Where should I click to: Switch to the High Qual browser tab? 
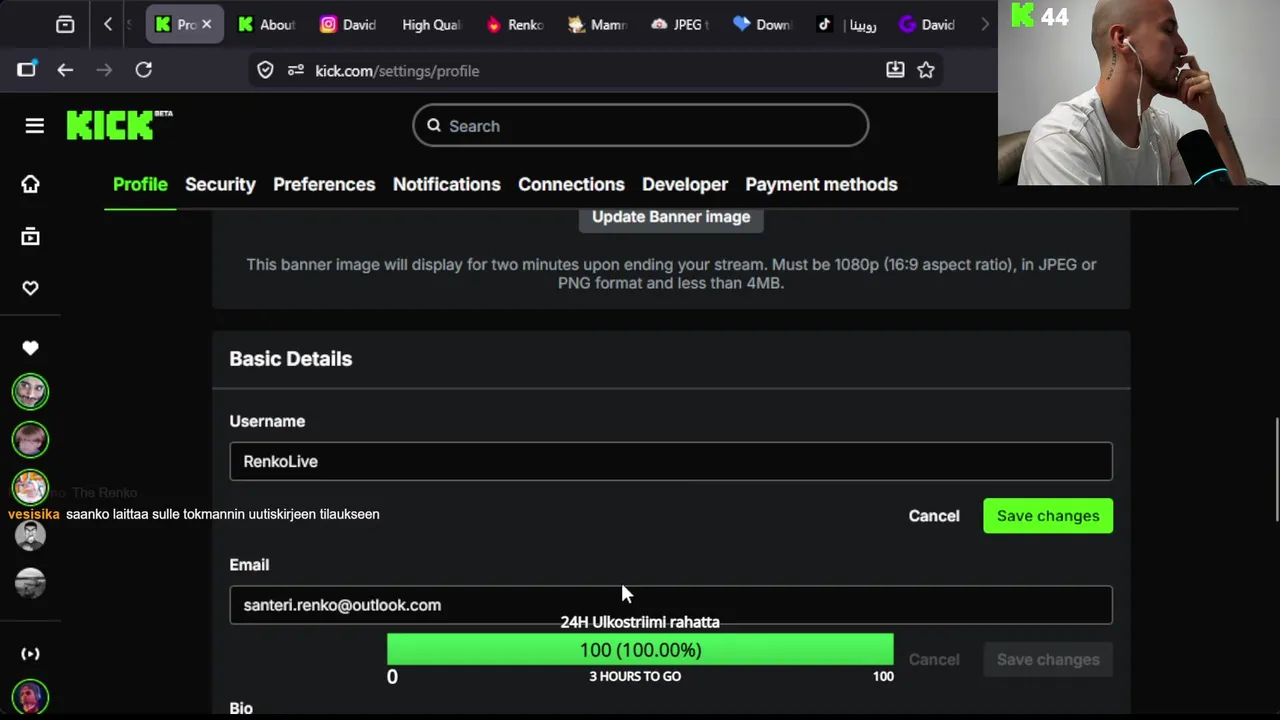[430, 24]
